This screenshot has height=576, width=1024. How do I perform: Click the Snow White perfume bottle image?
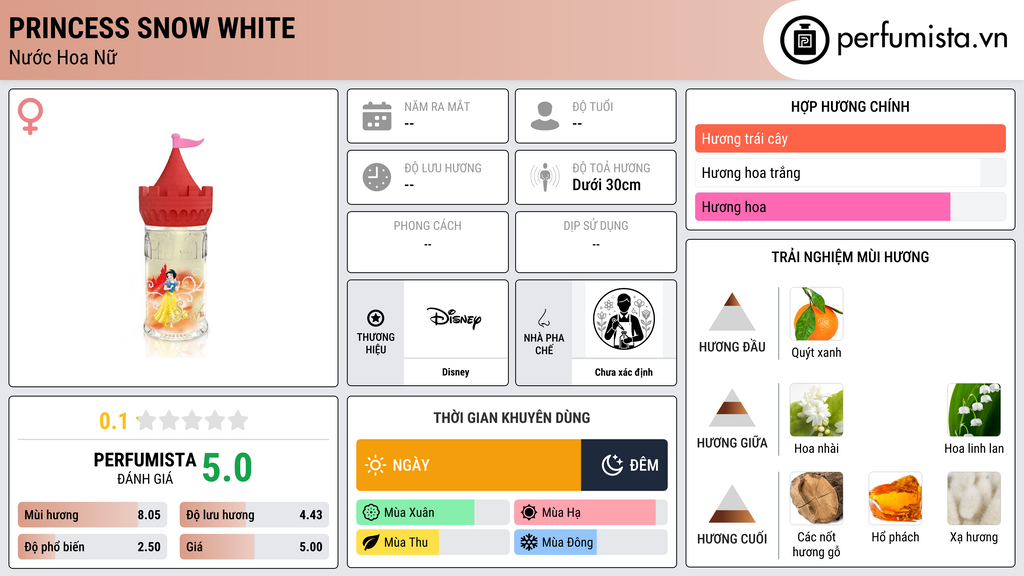point(176,245)
